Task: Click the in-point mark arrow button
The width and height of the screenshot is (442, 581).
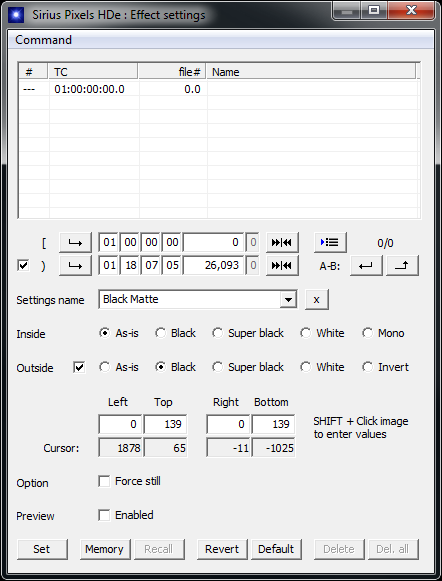Action: [x=75, y=243]
